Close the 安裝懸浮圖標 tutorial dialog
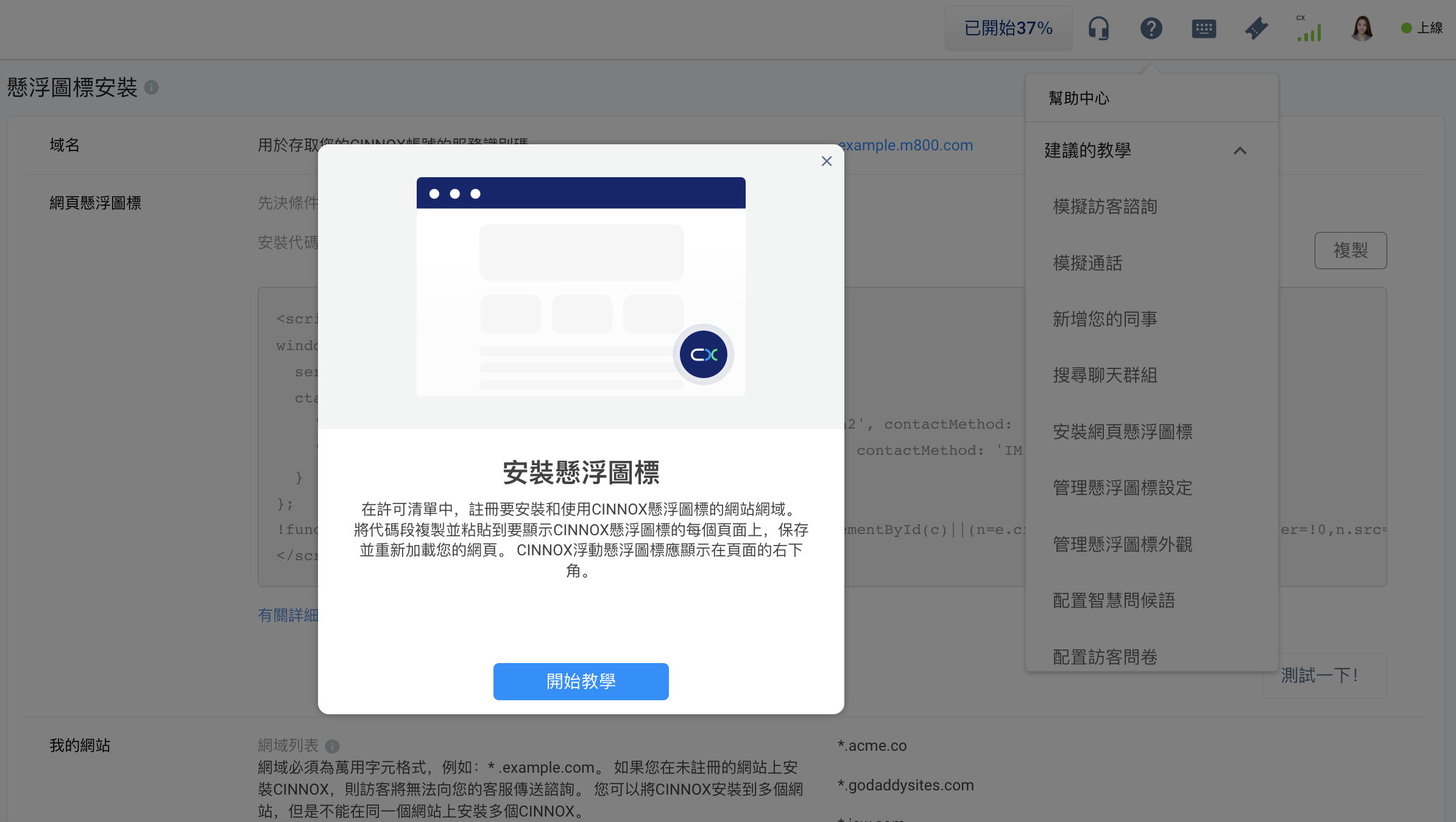This screenshot has width=1456, height=822. 826,161
